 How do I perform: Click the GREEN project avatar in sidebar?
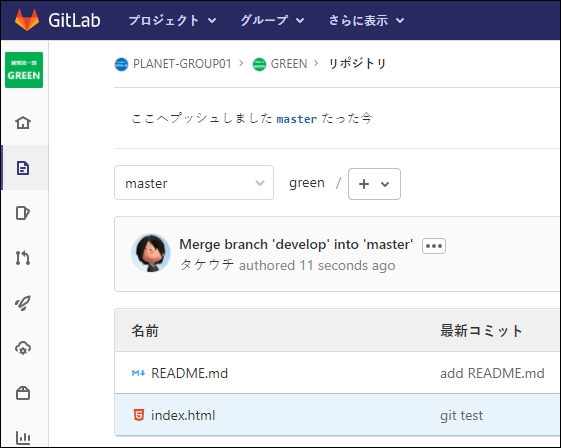[x=24, y=70]
